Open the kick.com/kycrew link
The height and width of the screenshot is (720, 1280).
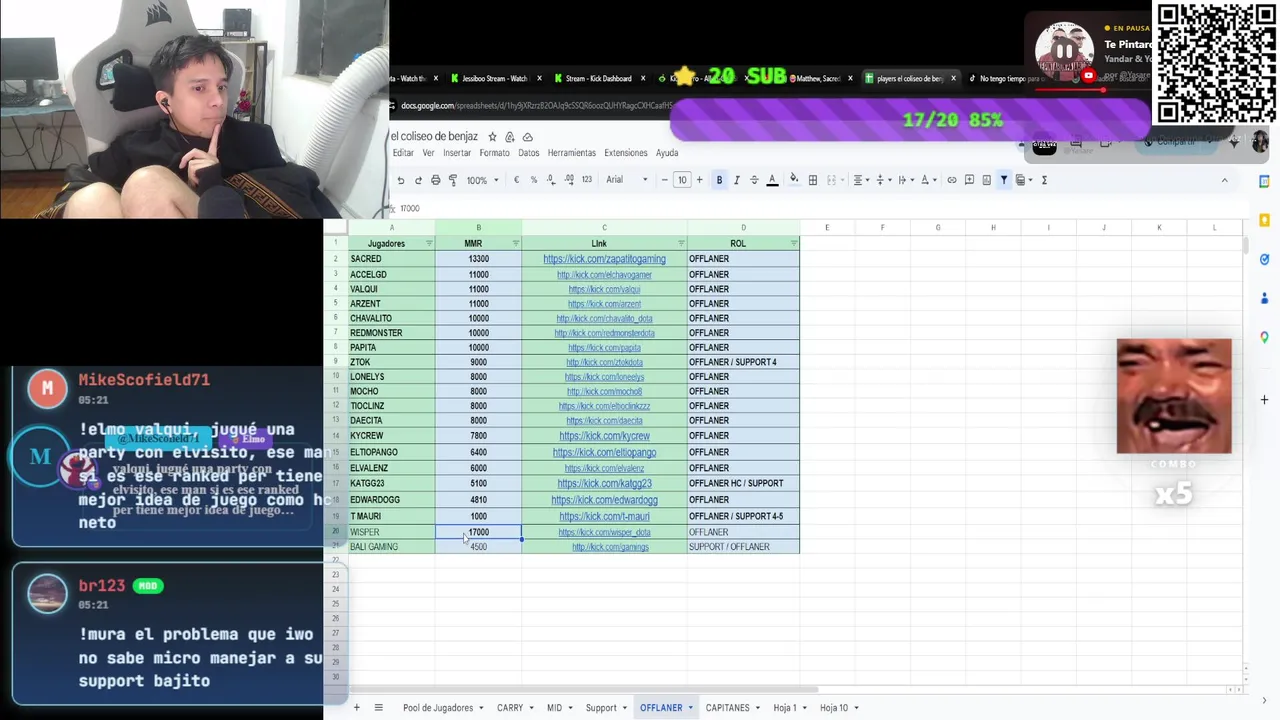604,436
